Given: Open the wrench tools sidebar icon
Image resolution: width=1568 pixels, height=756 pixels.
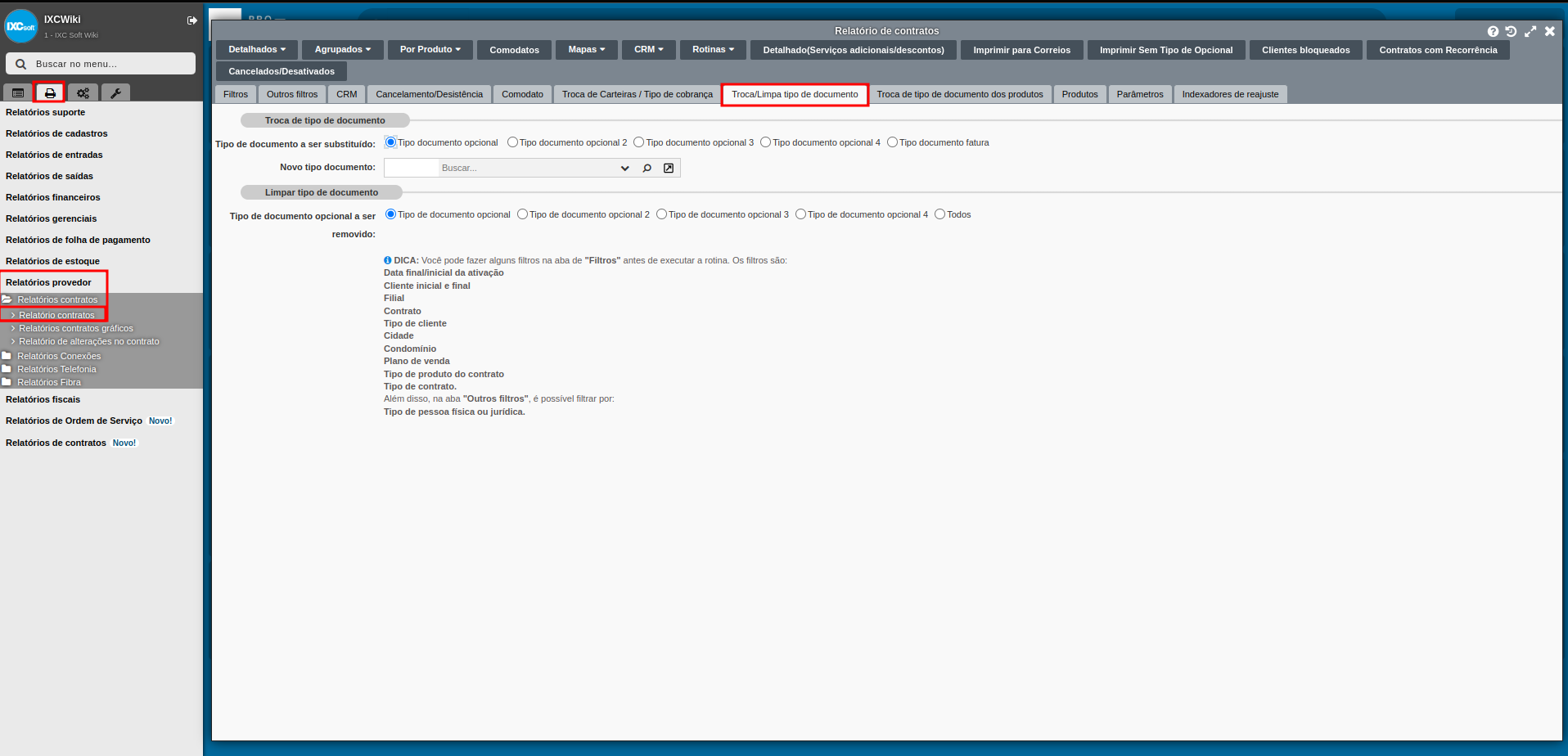Looking at the screenshot, I should point(115,93).
